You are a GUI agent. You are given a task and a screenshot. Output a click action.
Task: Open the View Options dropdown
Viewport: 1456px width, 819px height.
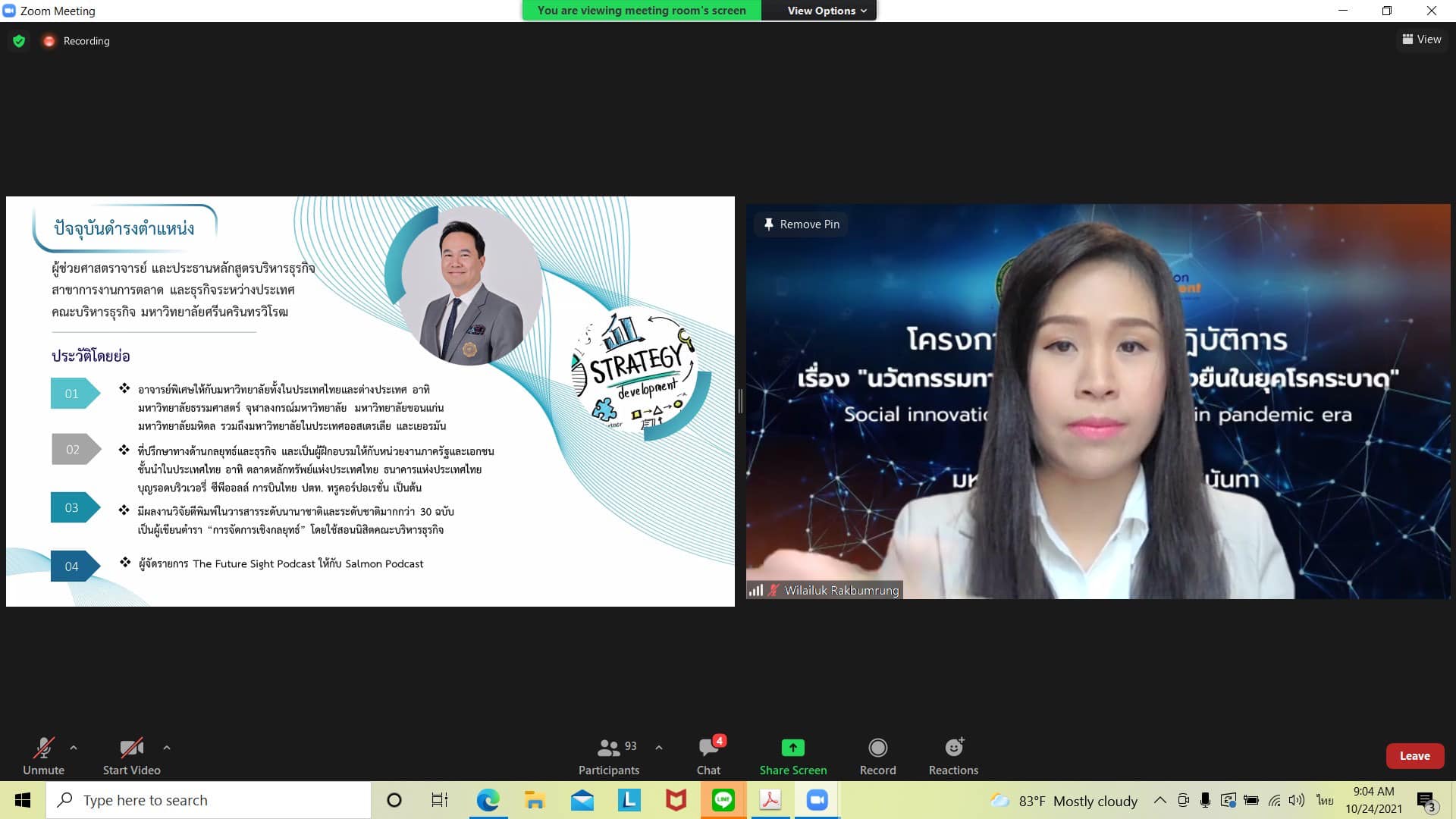(826, 11)
